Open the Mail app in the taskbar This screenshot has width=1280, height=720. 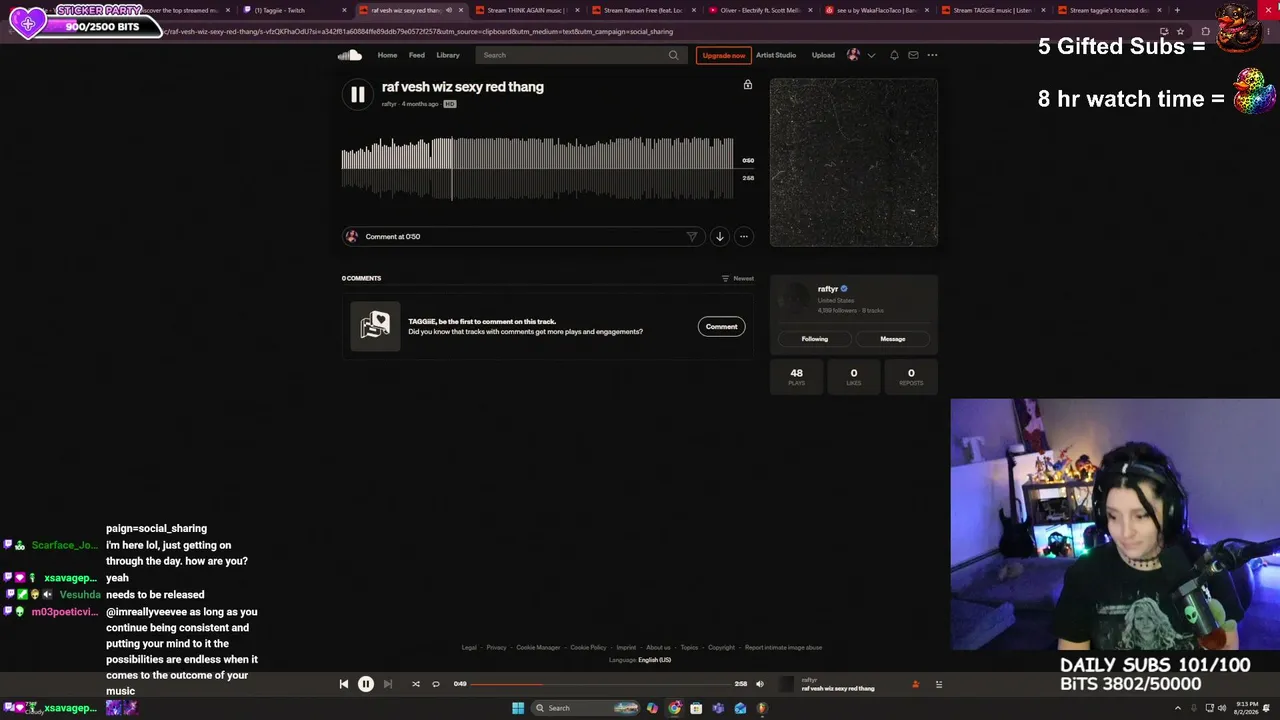(740, 708)
